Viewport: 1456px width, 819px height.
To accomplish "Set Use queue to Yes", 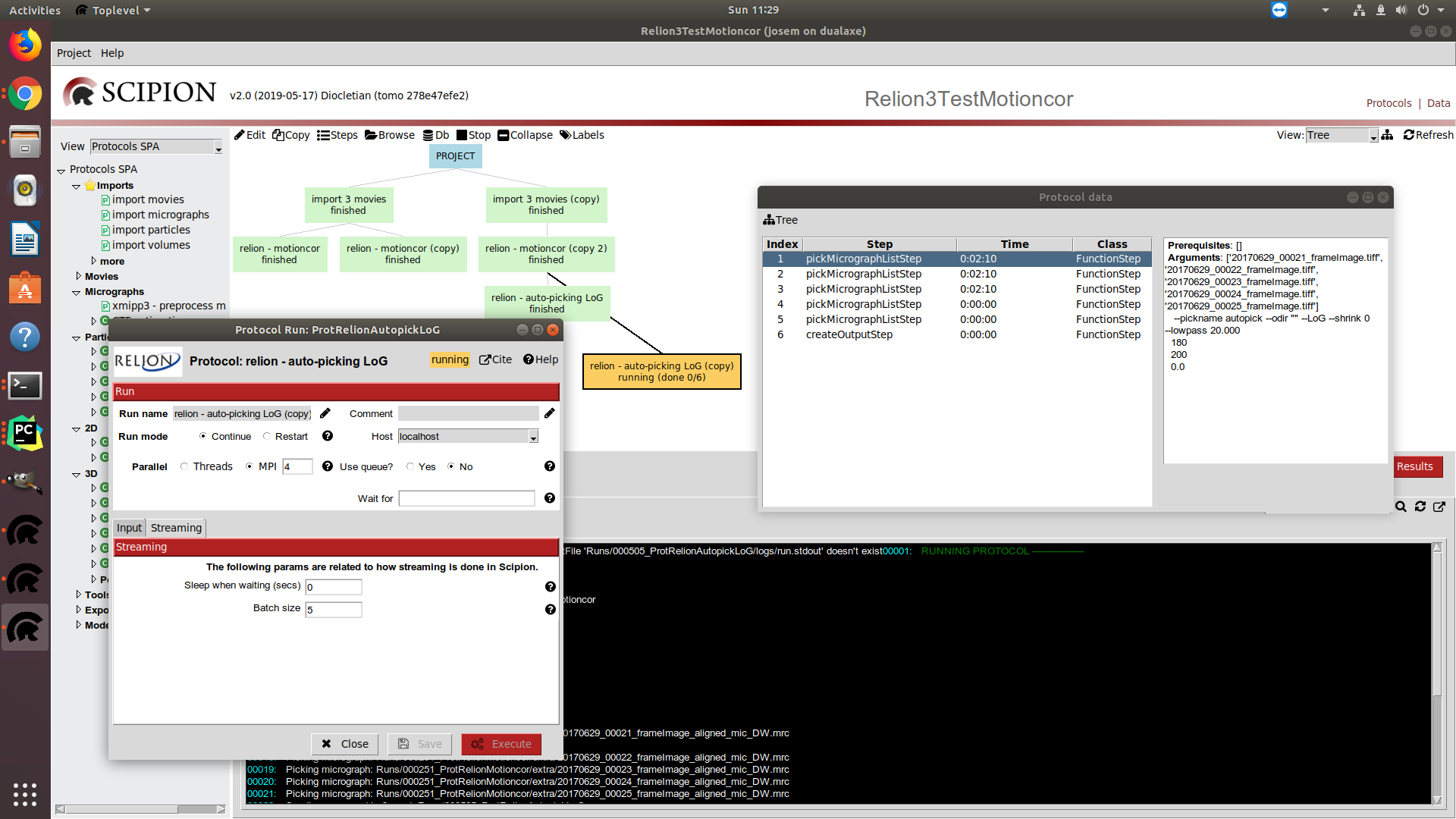I will click(x=410, y=466).
